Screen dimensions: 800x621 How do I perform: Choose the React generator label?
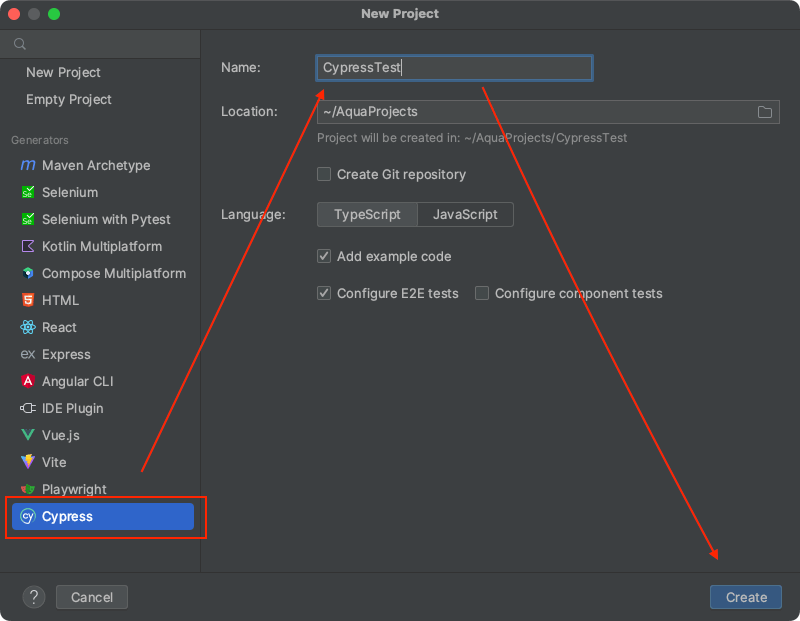tap(59, 328)
